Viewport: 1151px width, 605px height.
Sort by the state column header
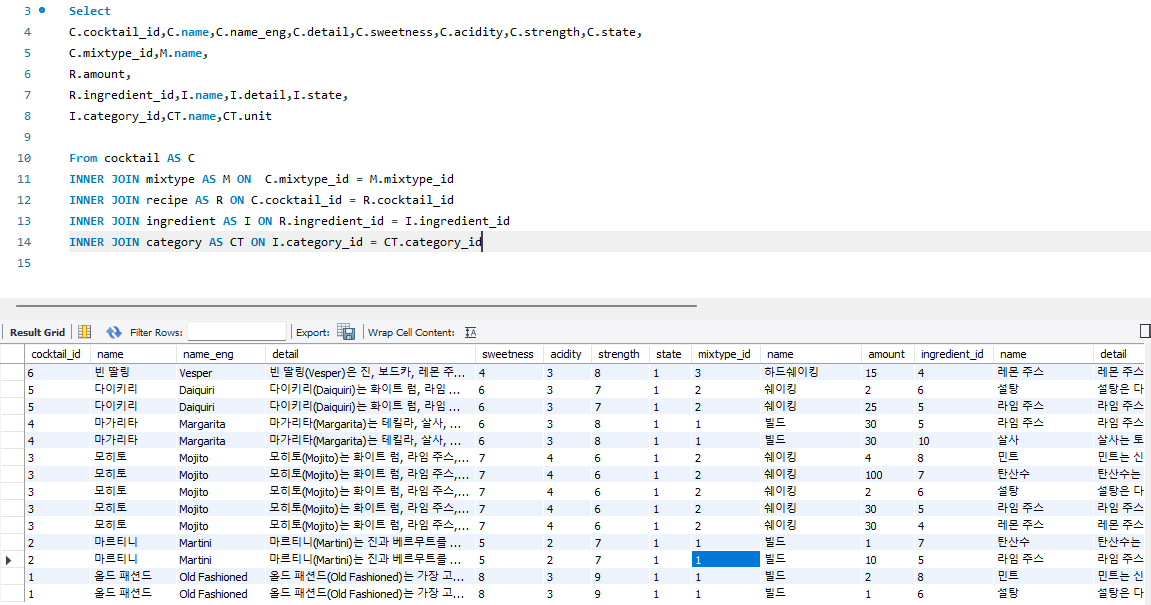tap(669, 354)
